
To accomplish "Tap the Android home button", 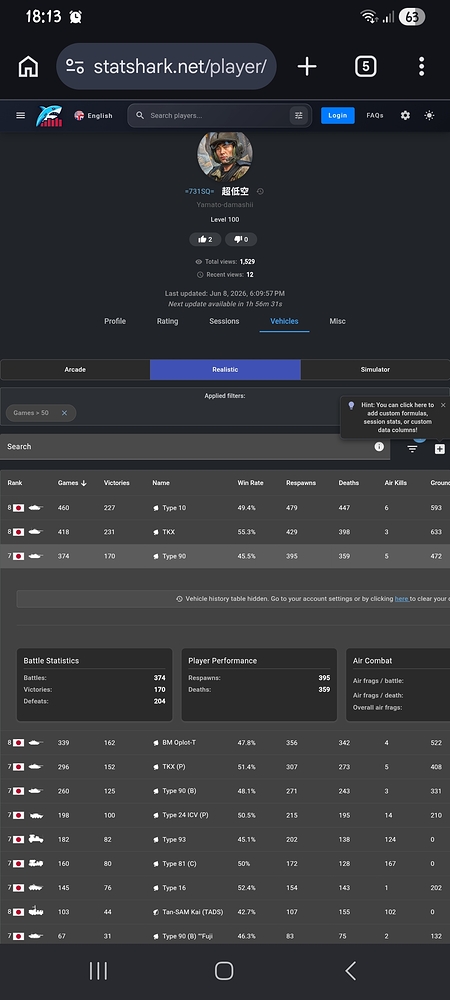I will [224, 971].
